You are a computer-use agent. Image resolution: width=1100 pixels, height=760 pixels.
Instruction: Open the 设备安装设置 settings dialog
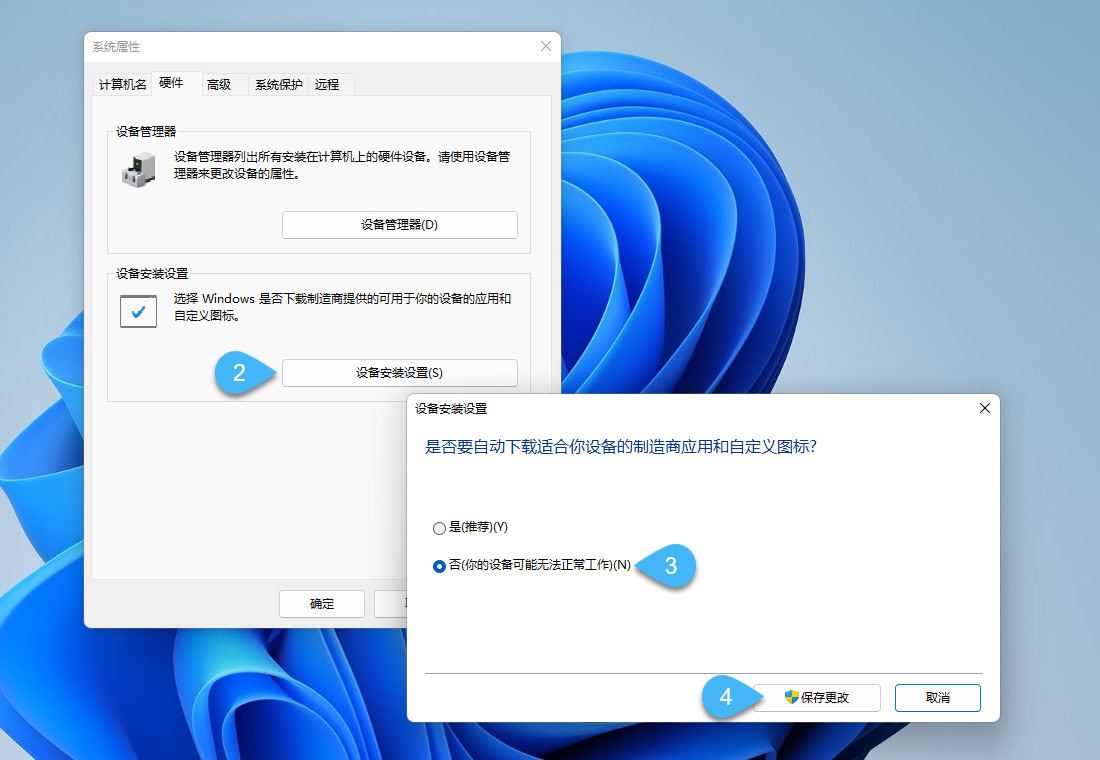(399, 372)
